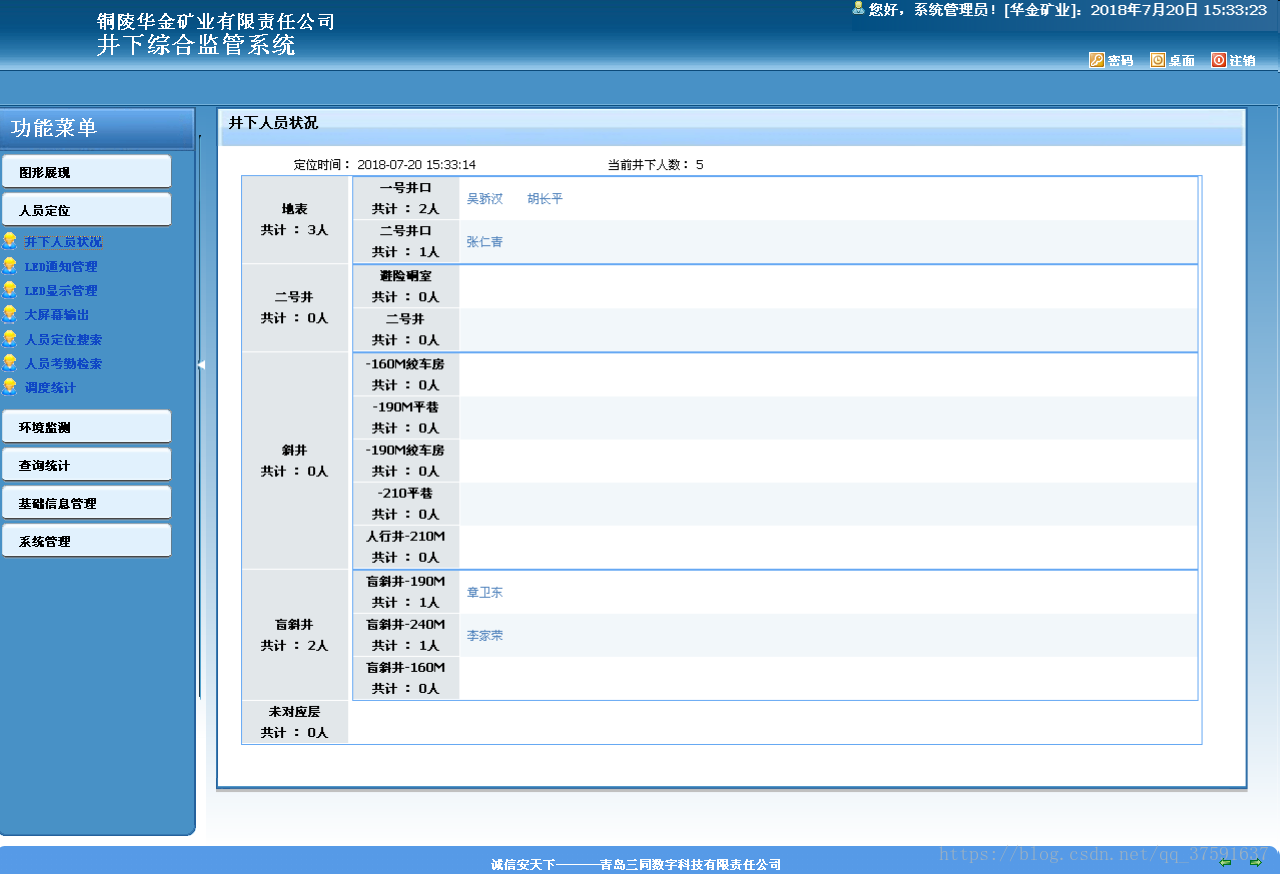1280x874 pixels.
Task: Click the 避险硐室 location cell
Action: pyautogui.click(x=406, y=286)
